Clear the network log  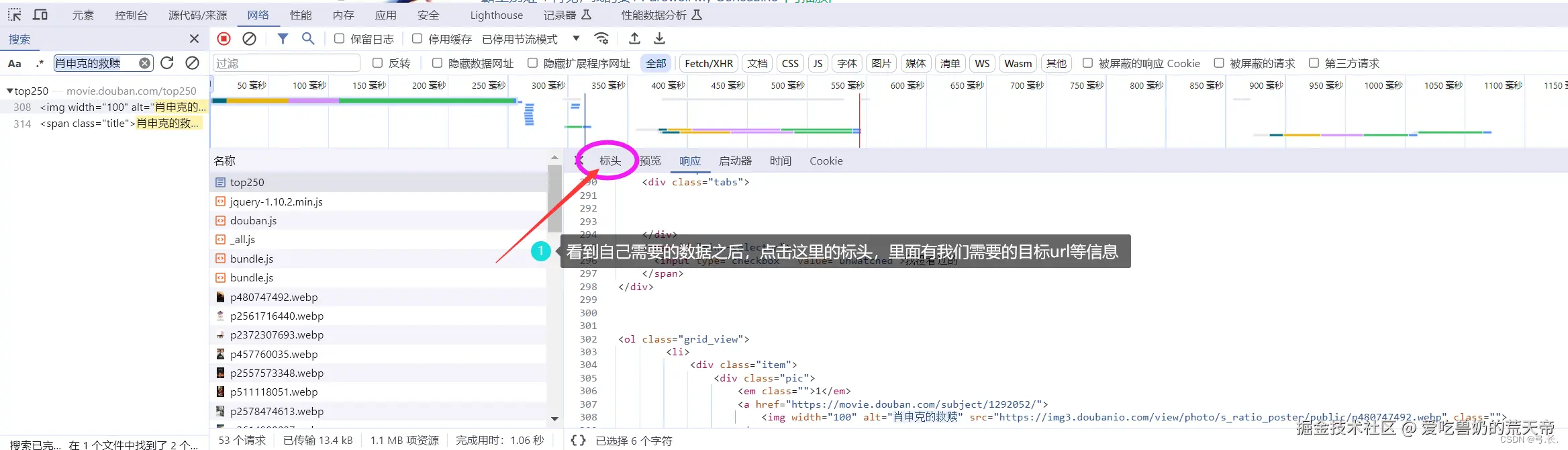tap(249, 39)
